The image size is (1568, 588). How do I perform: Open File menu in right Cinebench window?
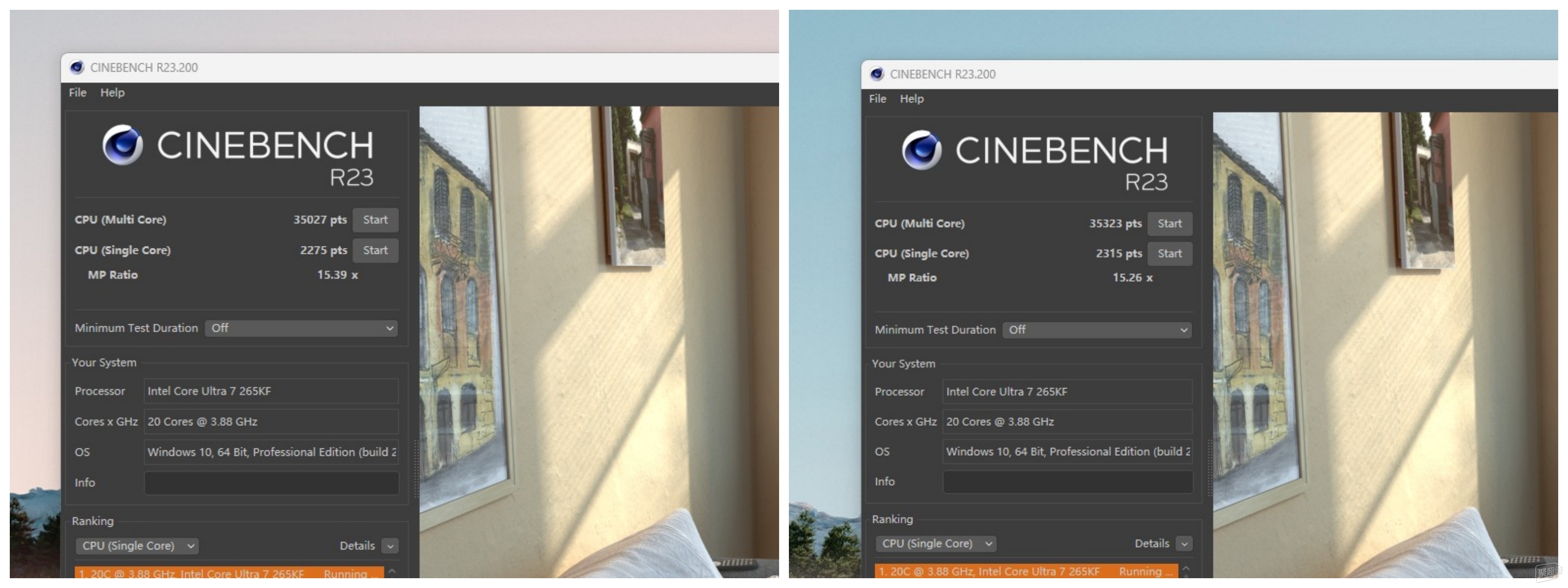[877, 98]
